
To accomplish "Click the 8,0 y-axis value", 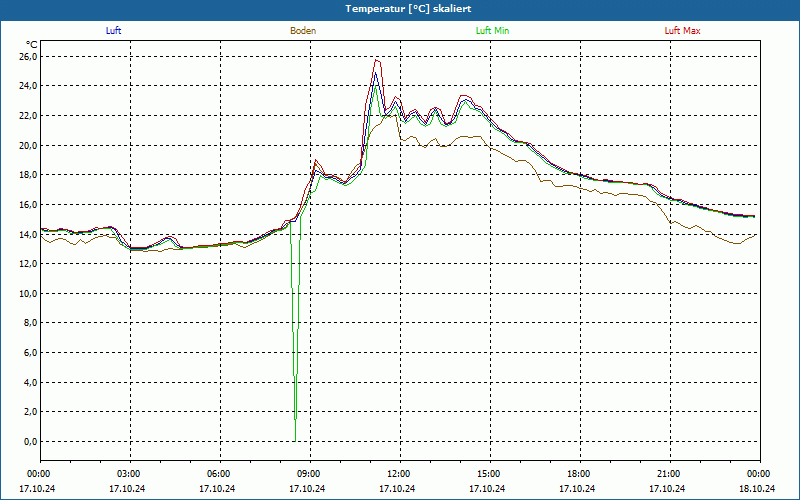I will pyautogui.click(x=31, y=323).
